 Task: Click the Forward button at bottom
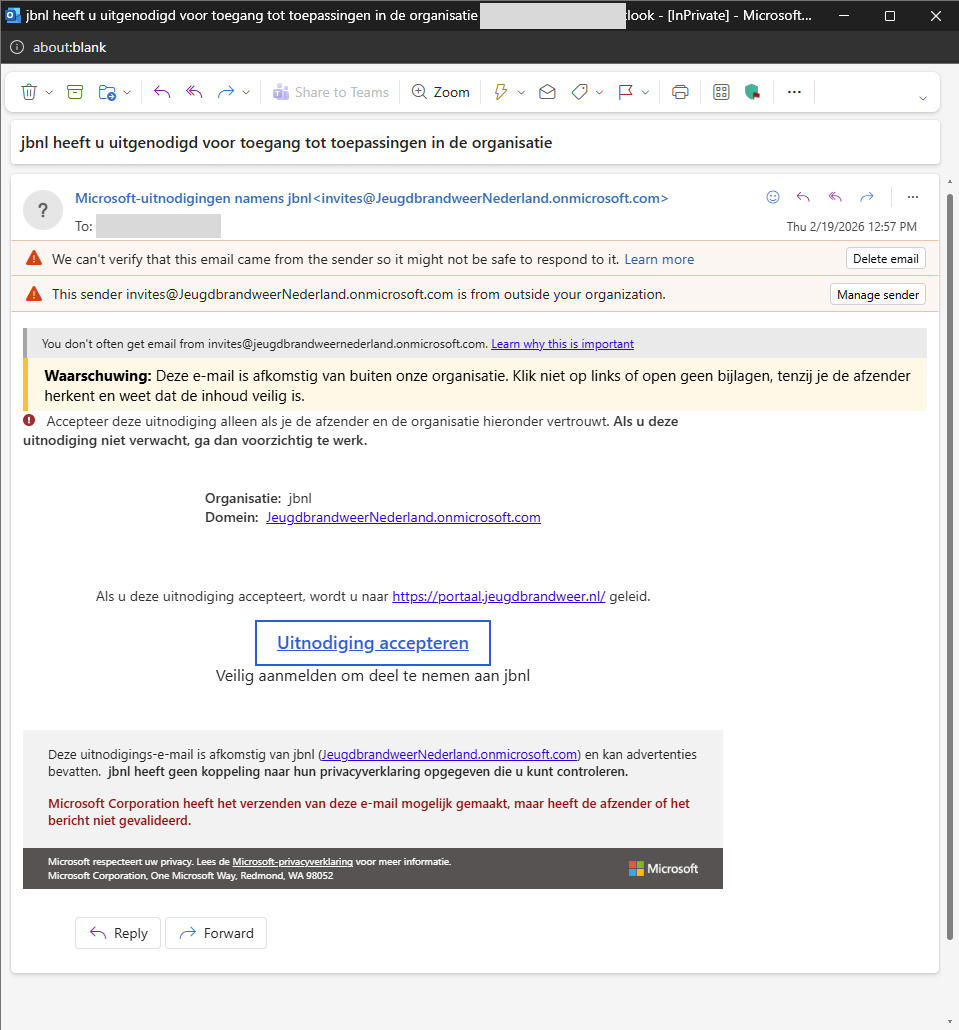click(x=216, y=933)
